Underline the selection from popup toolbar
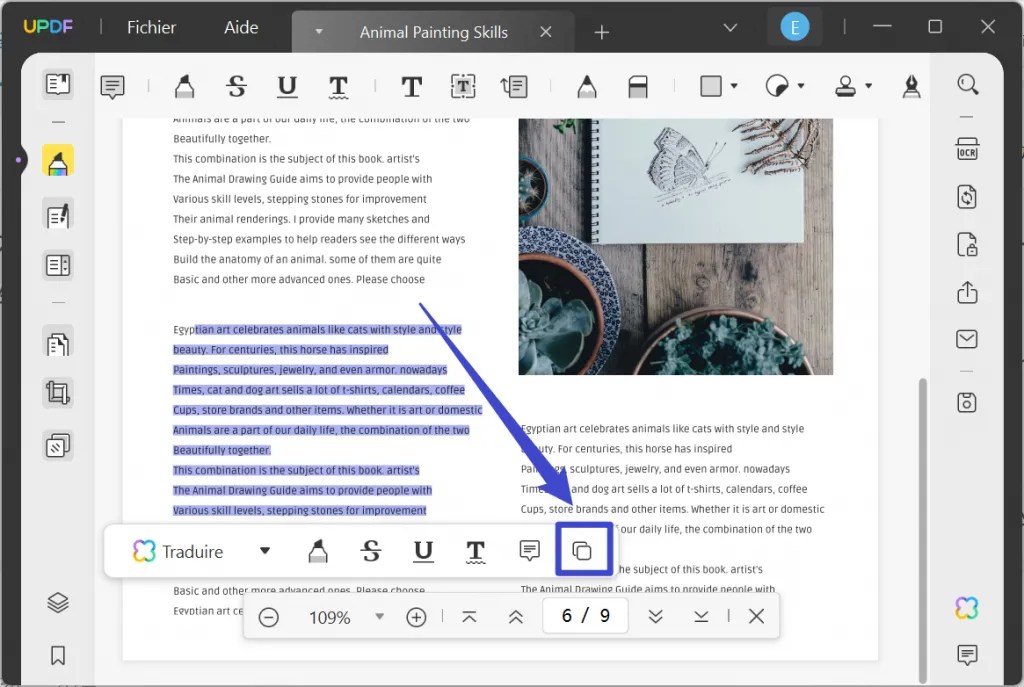Image resolution: width=1024 pixels, height=687 pixels. (x=423, y=551)
